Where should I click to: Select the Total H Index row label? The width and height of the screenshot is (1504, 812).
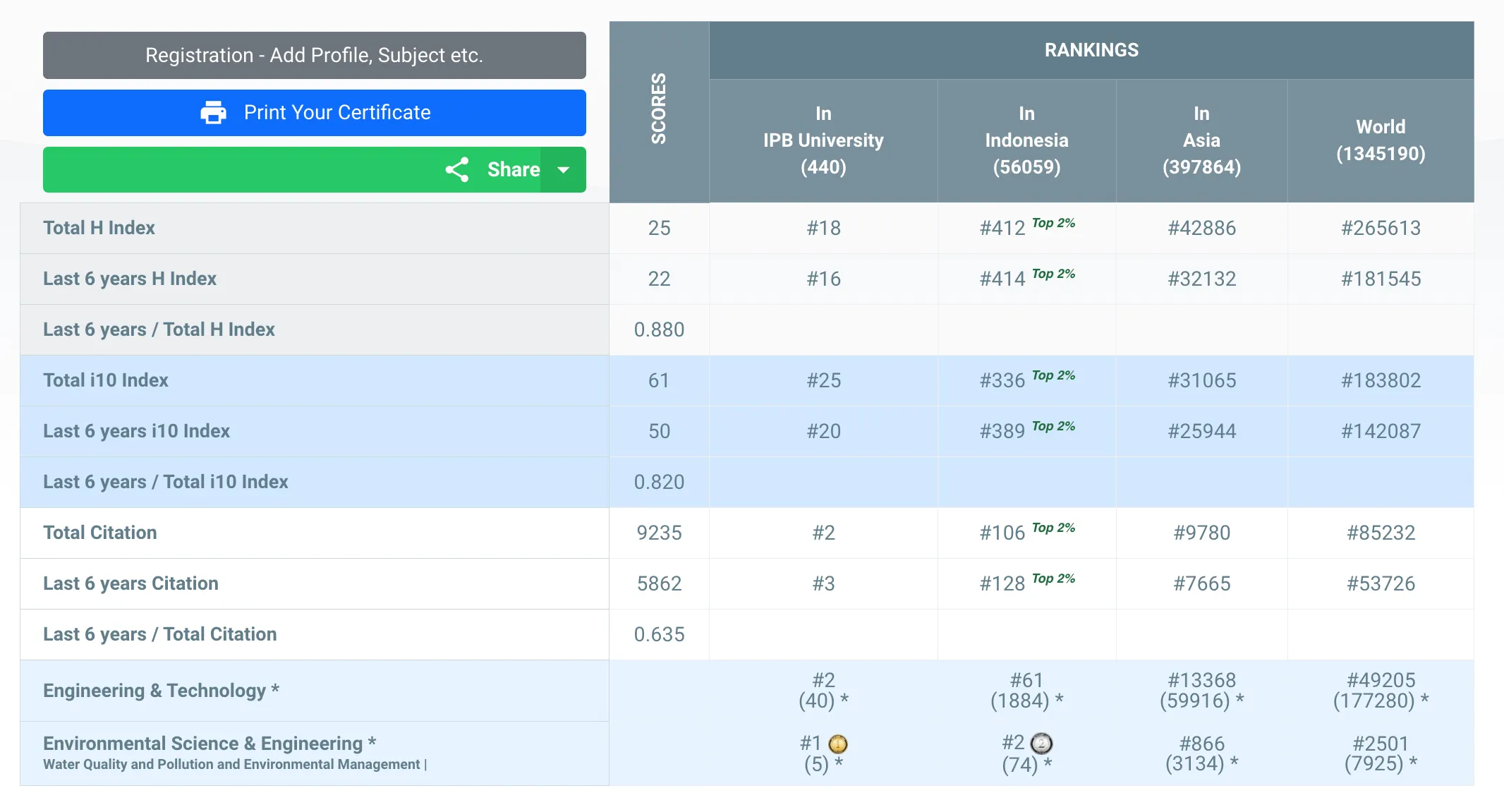pos(99,228)
